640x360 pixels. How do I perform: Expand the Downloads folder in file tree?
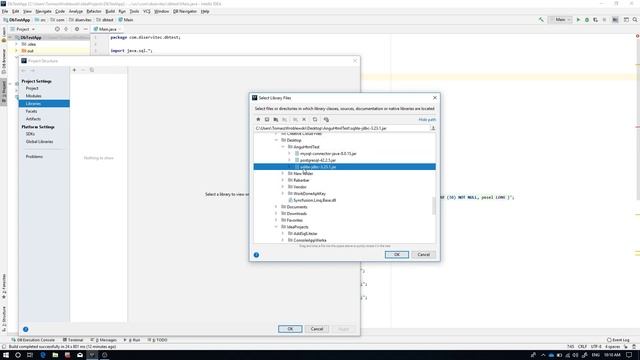pyautogui.click(x=276, y=213)
